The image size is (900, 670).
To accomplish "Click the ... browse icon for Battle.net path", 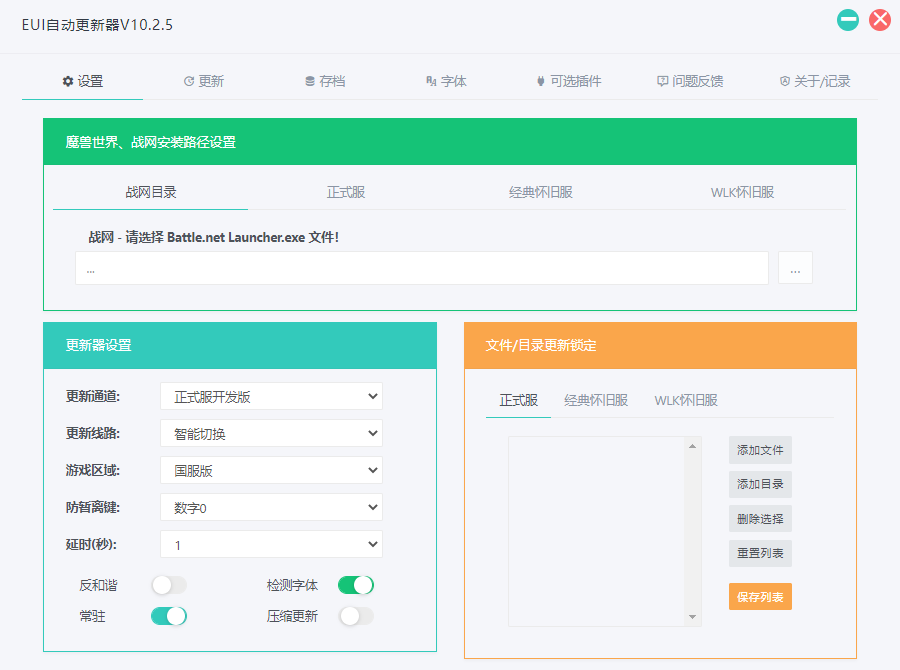I will (x=795, y=267).
